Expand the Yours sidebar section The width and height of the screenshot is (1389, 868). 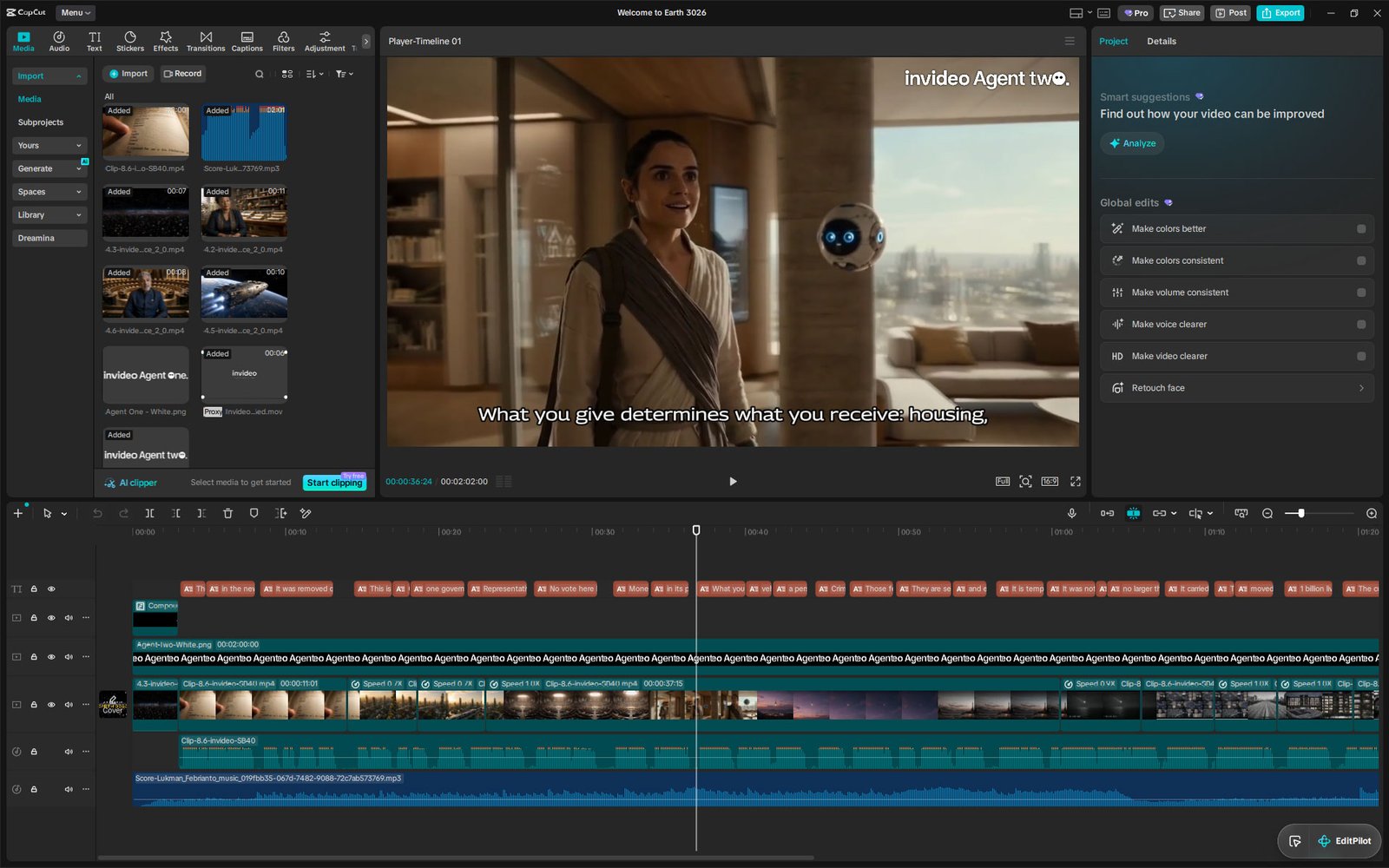coord(49,146)
